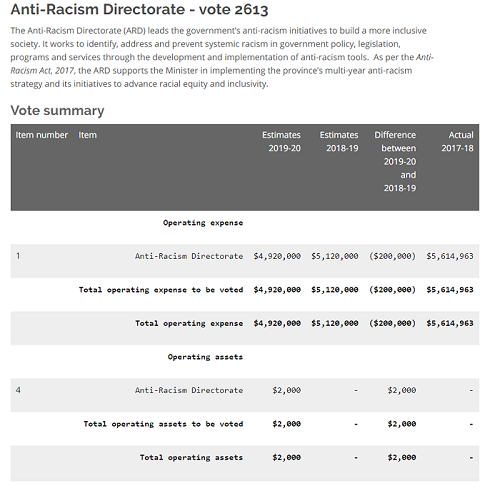This screenshot has width=500, height=493.
Task: Select Total operating expense to be voted label
Action: 161,290
